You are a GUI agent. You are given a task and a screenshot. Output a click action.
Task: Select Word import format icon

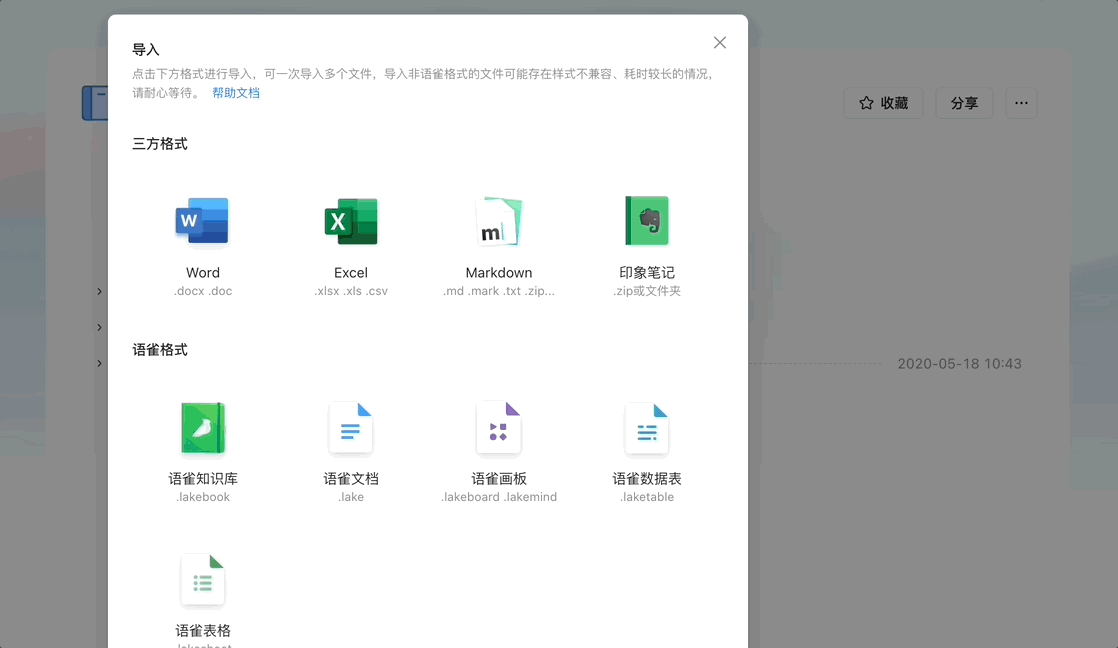pos(202,221)
